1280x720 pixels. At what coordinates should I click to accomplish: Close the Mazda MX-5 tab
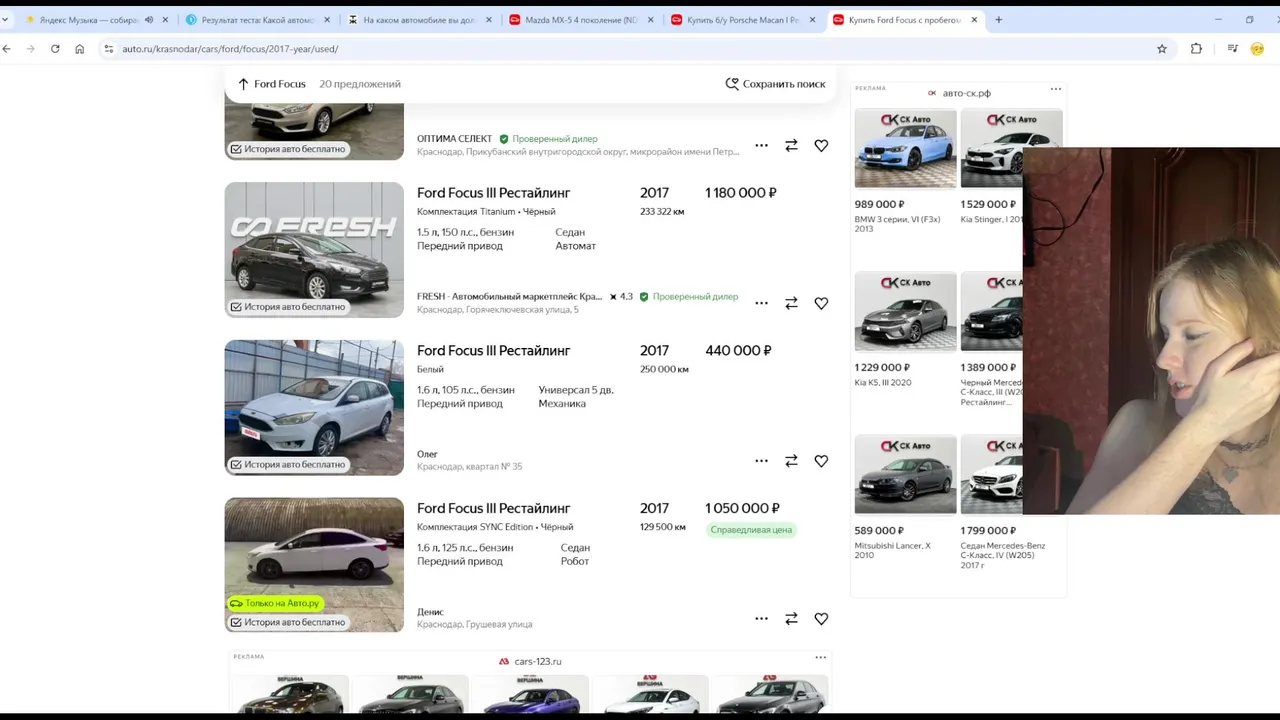[650, 20]
